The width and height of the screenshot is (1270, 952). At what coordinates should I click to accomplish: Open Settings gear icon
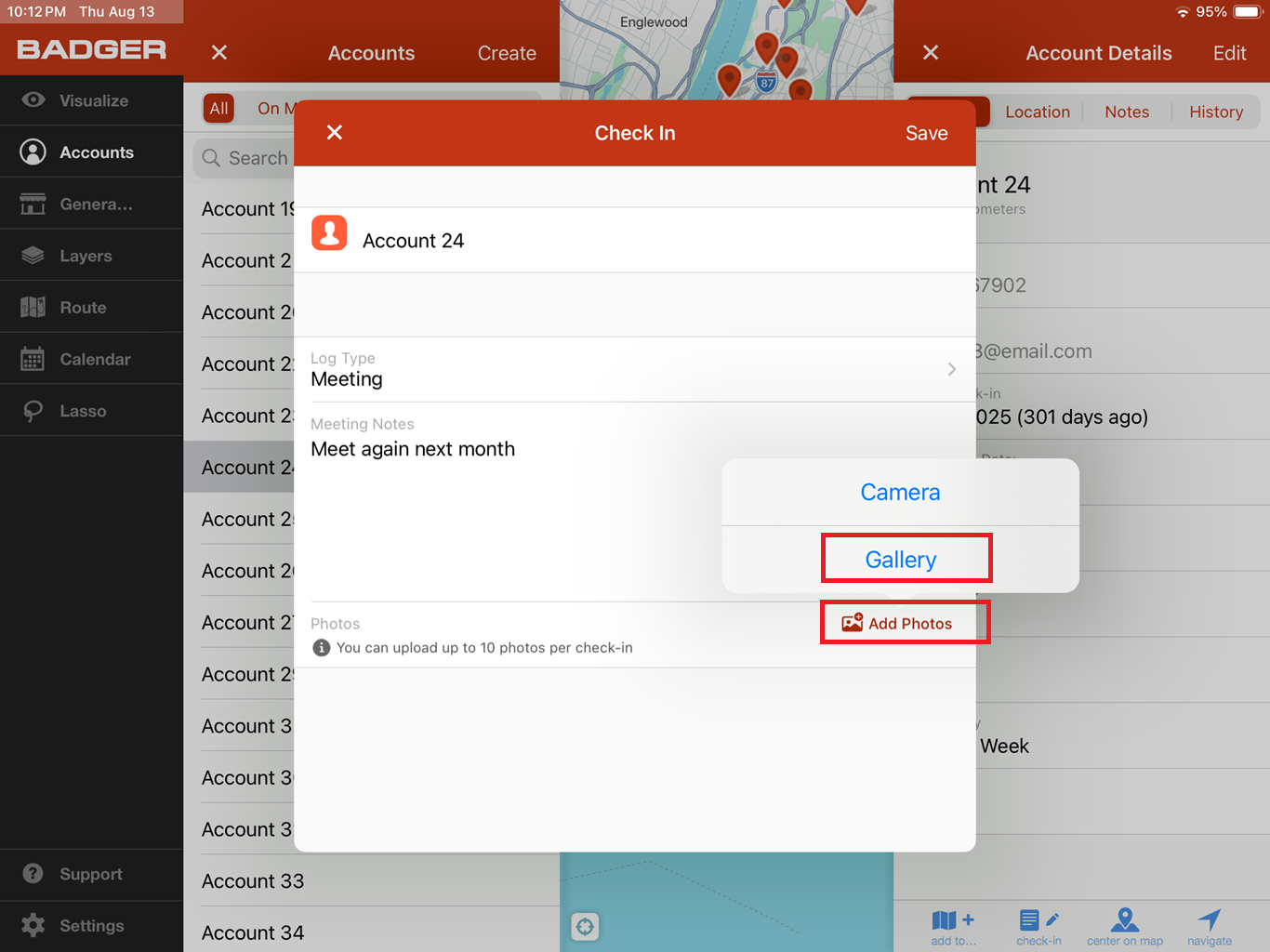coord(33,925)
